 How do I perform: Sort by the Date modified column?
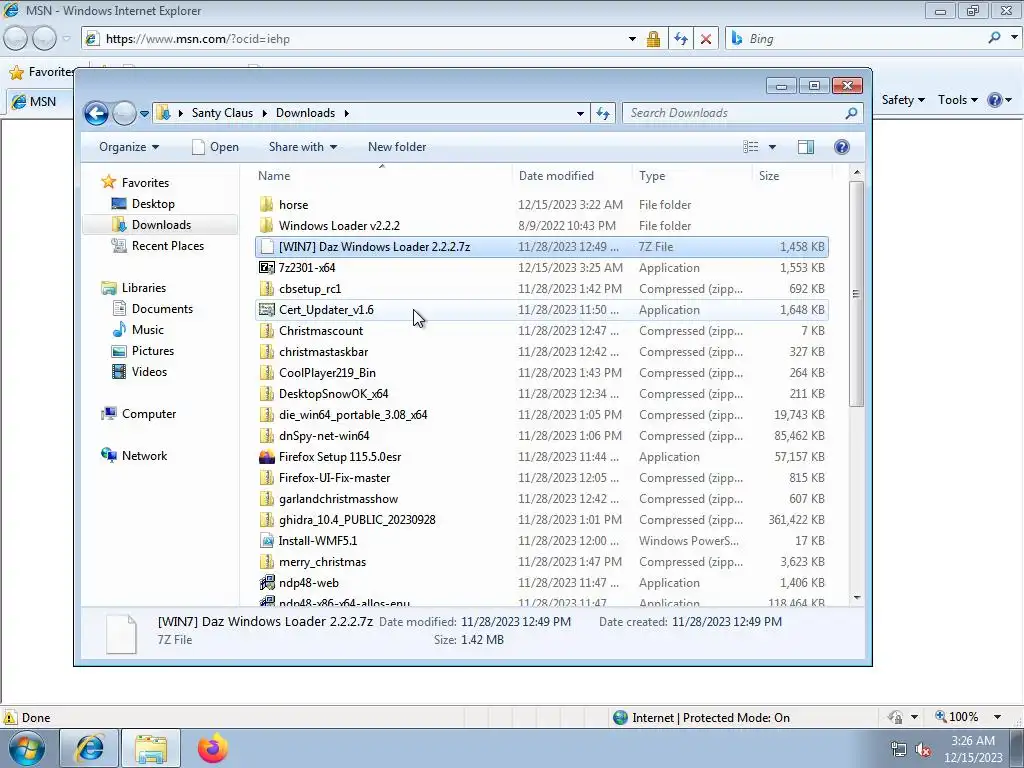click(x=573, y=176)
